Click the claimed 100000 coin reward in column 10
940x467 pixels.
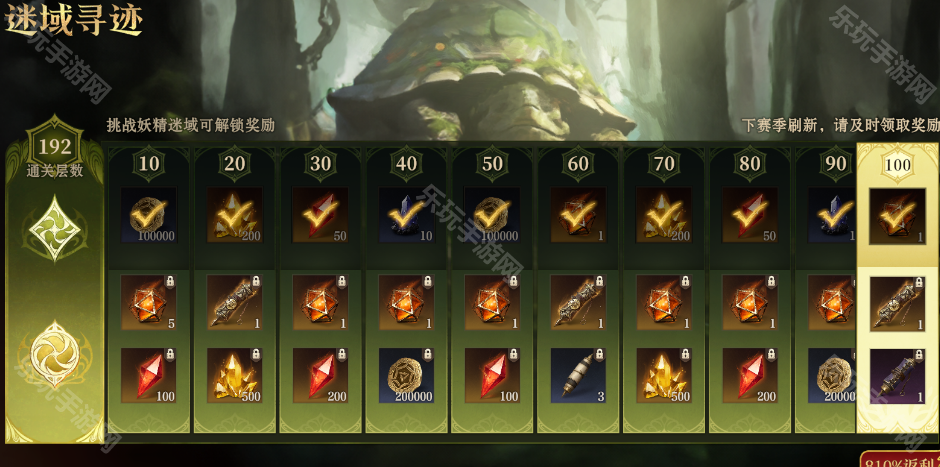point(149,215)
